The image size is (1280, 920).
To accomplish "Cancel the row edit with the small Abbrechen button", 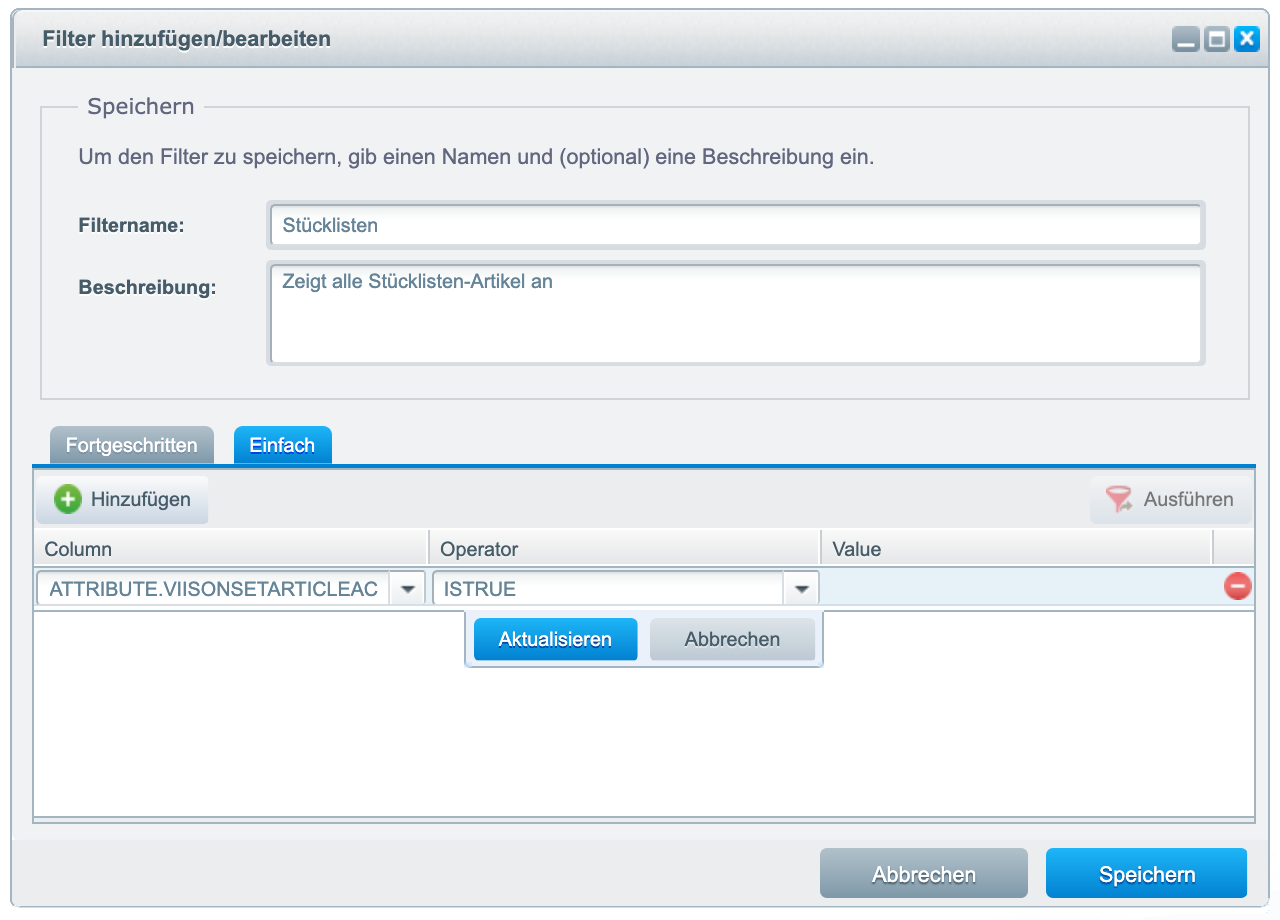I will (x=732, y=640).
